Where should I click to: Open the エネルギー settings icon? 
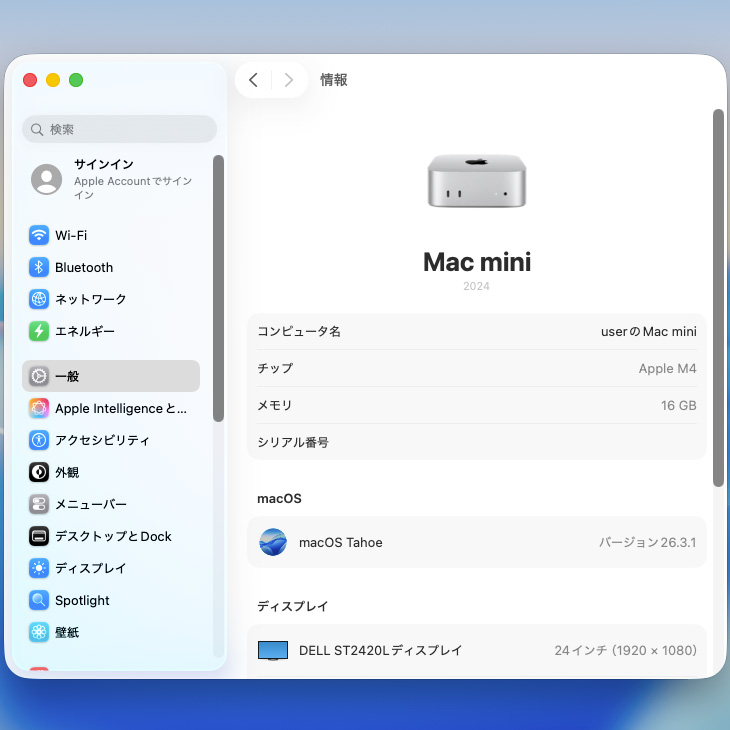(39, 331)
